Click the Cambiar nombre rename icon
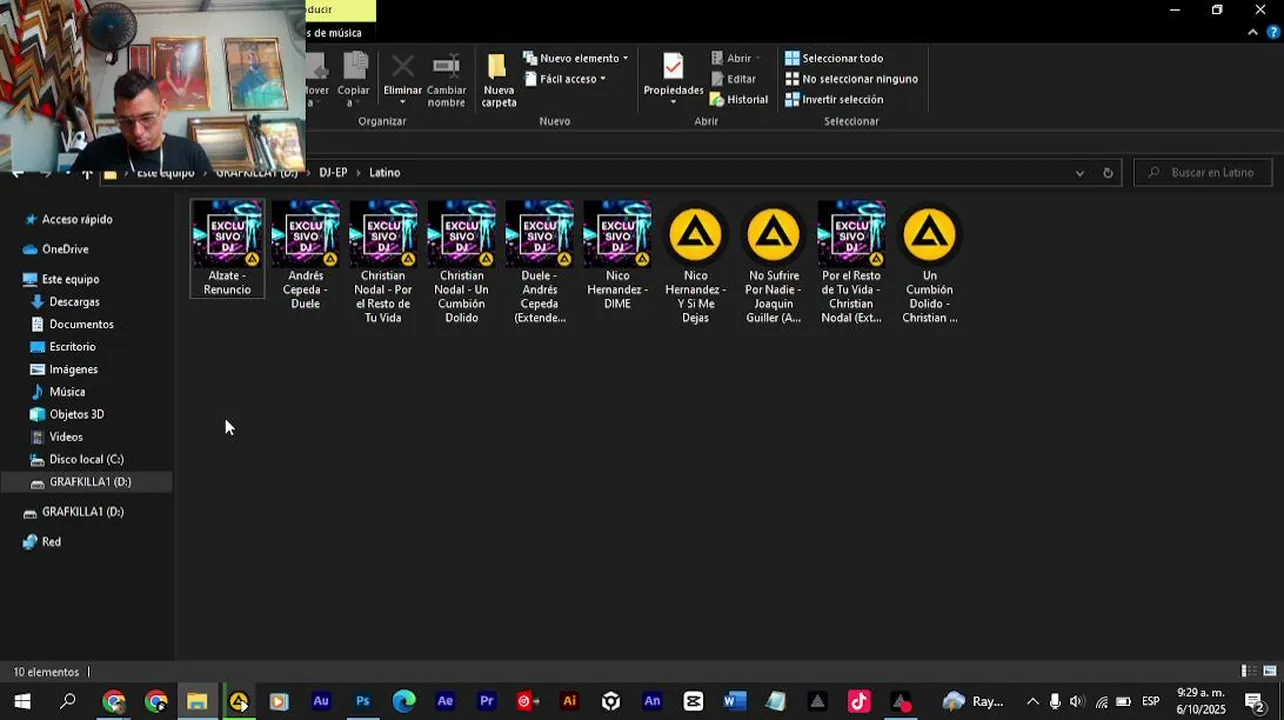The width and height of the screenshot is (1284, 720). click(x=446, y=67)
